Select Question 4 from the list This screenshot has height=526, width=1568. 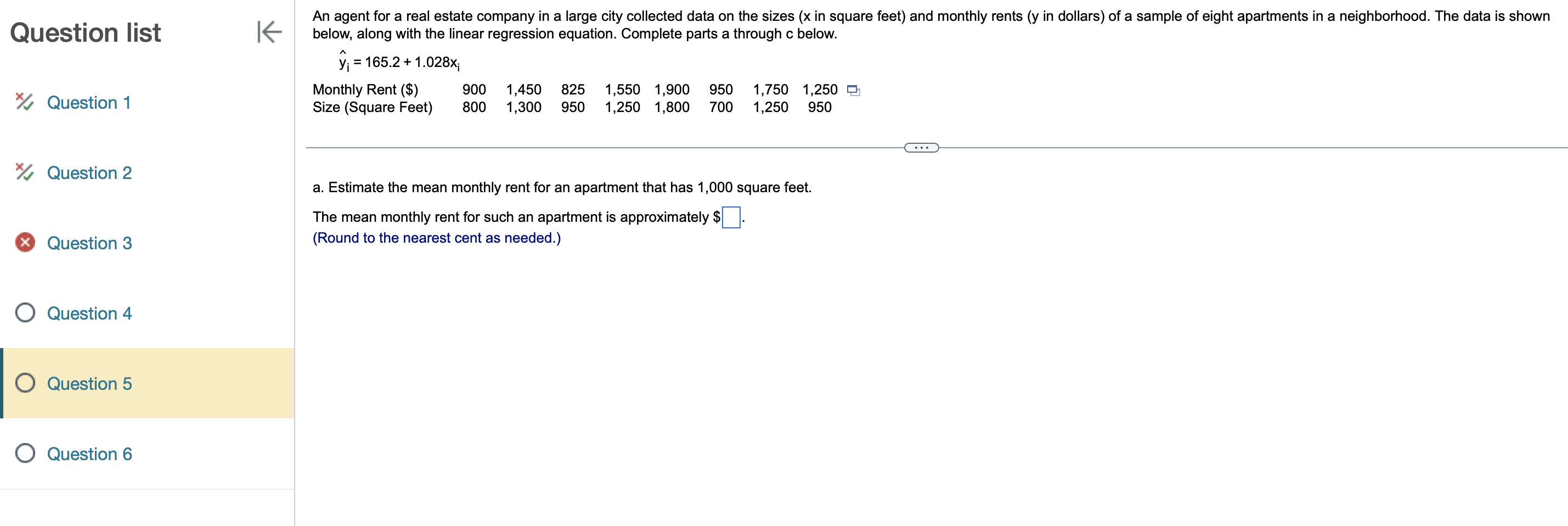click(89, 314)
